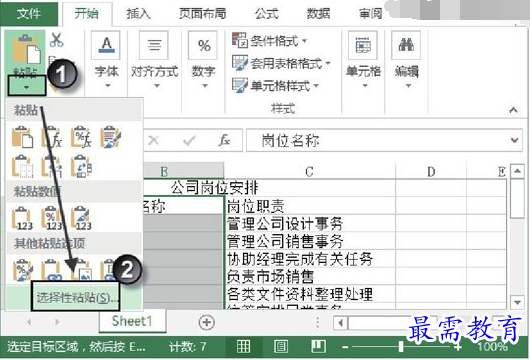Open 选择性粘贴 Paste Special dialog
This screenshot has width=530, height=360.
pyautogui.click(x=75, y=297)
